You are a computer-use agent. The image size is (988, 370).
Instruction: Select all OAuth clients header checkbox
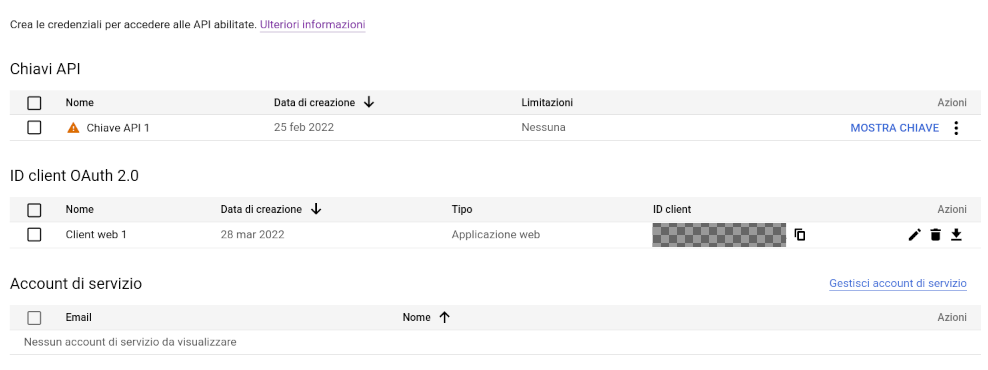tap(34, 210)
